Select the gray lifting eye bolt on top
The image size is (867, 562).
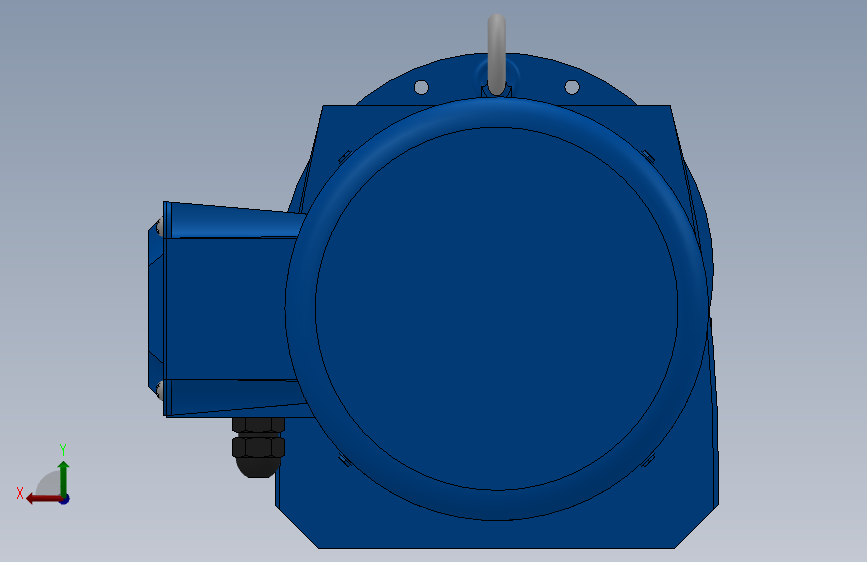[x=497, y=53]
